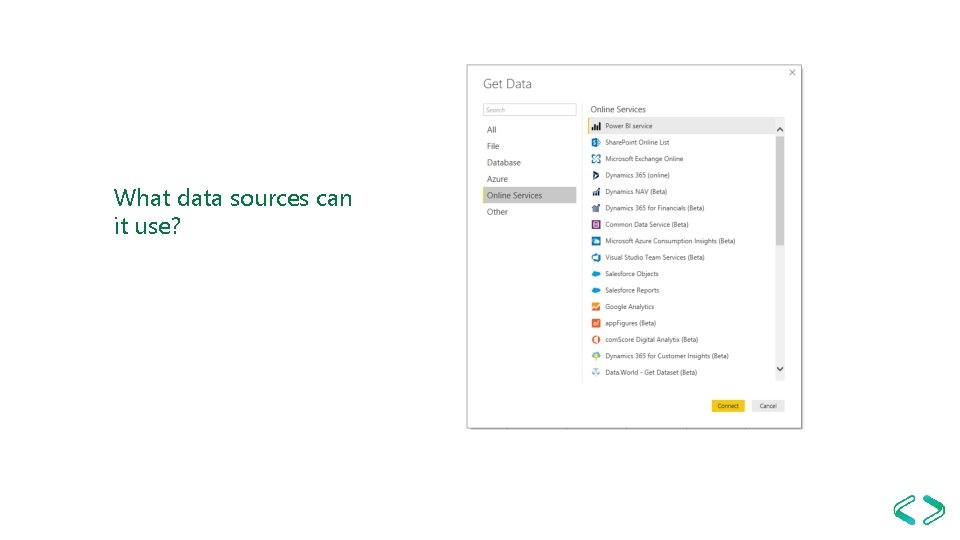Select the All category
Screen dimensions: 960x540
[492, 130]
